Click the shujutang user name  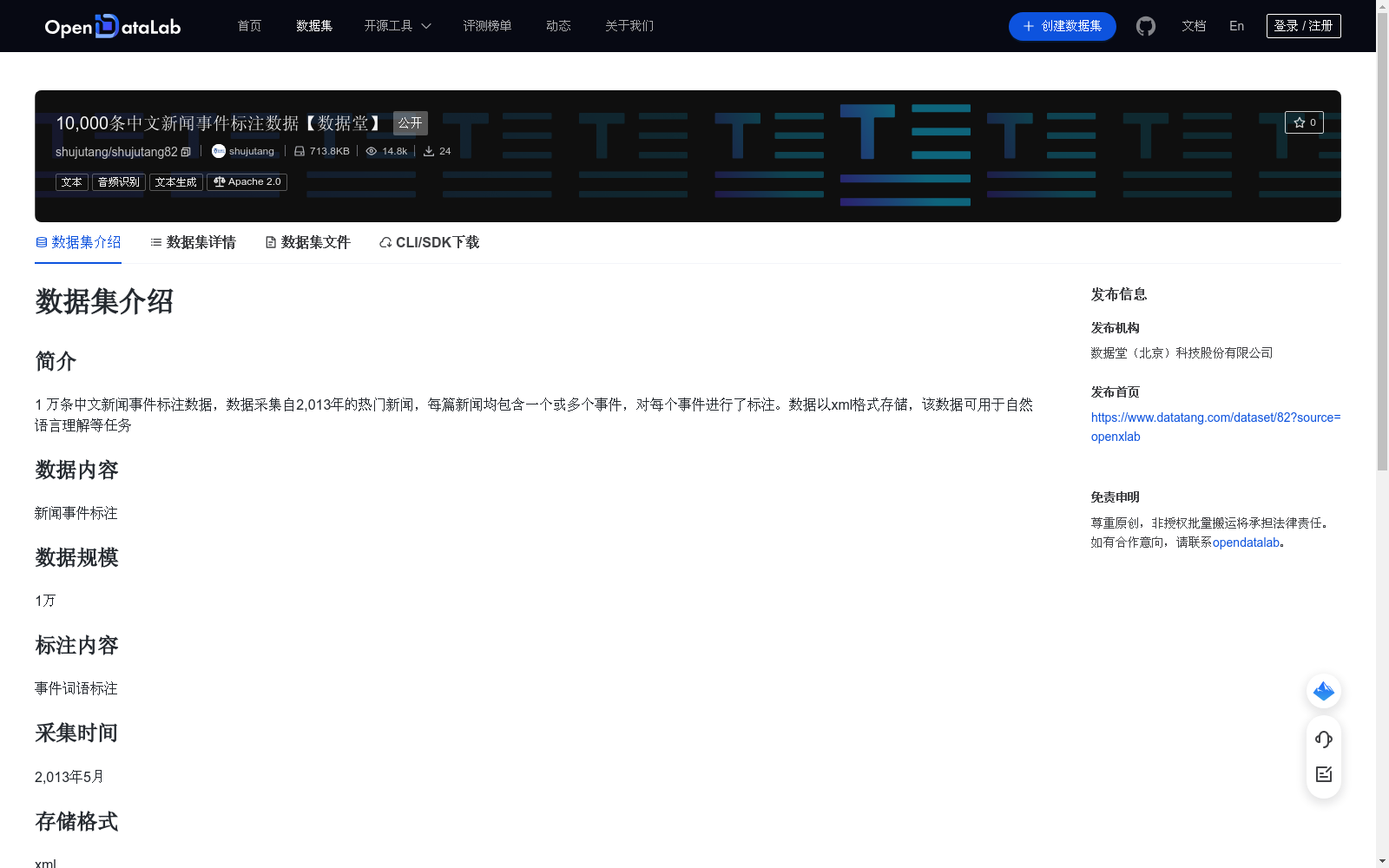pyautogui.click(x=252, y=151)
